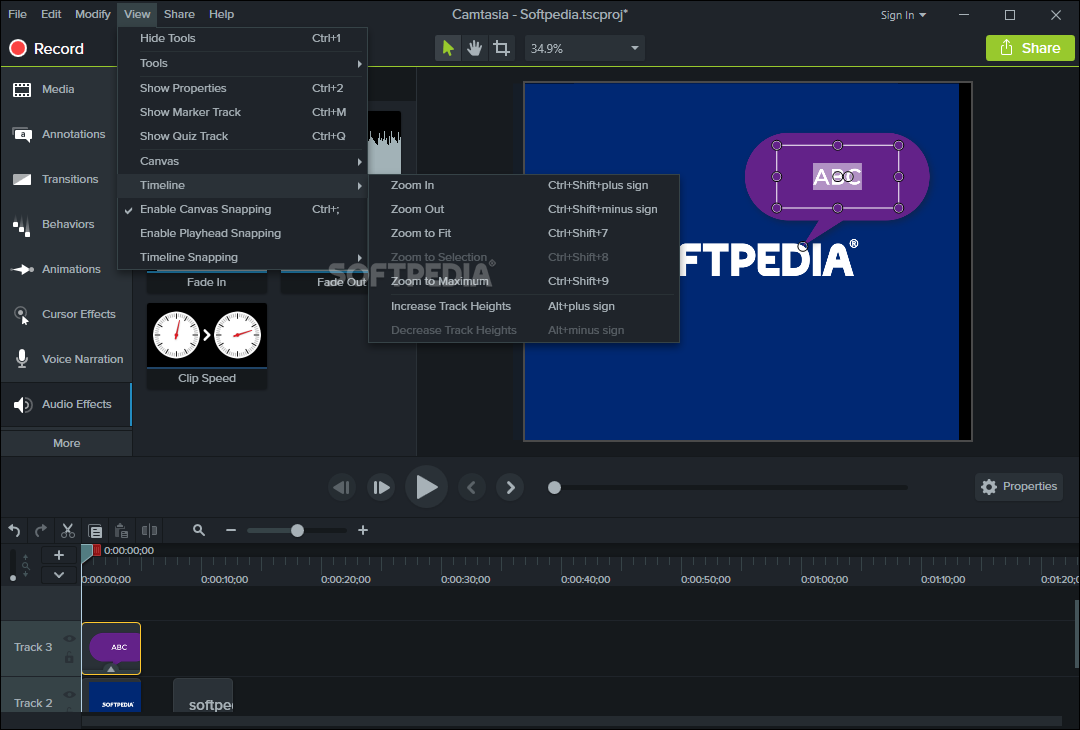Viewport: 1080px width, 730px height.
Task: Click the red Record button
Action: (x=46, y=48)
